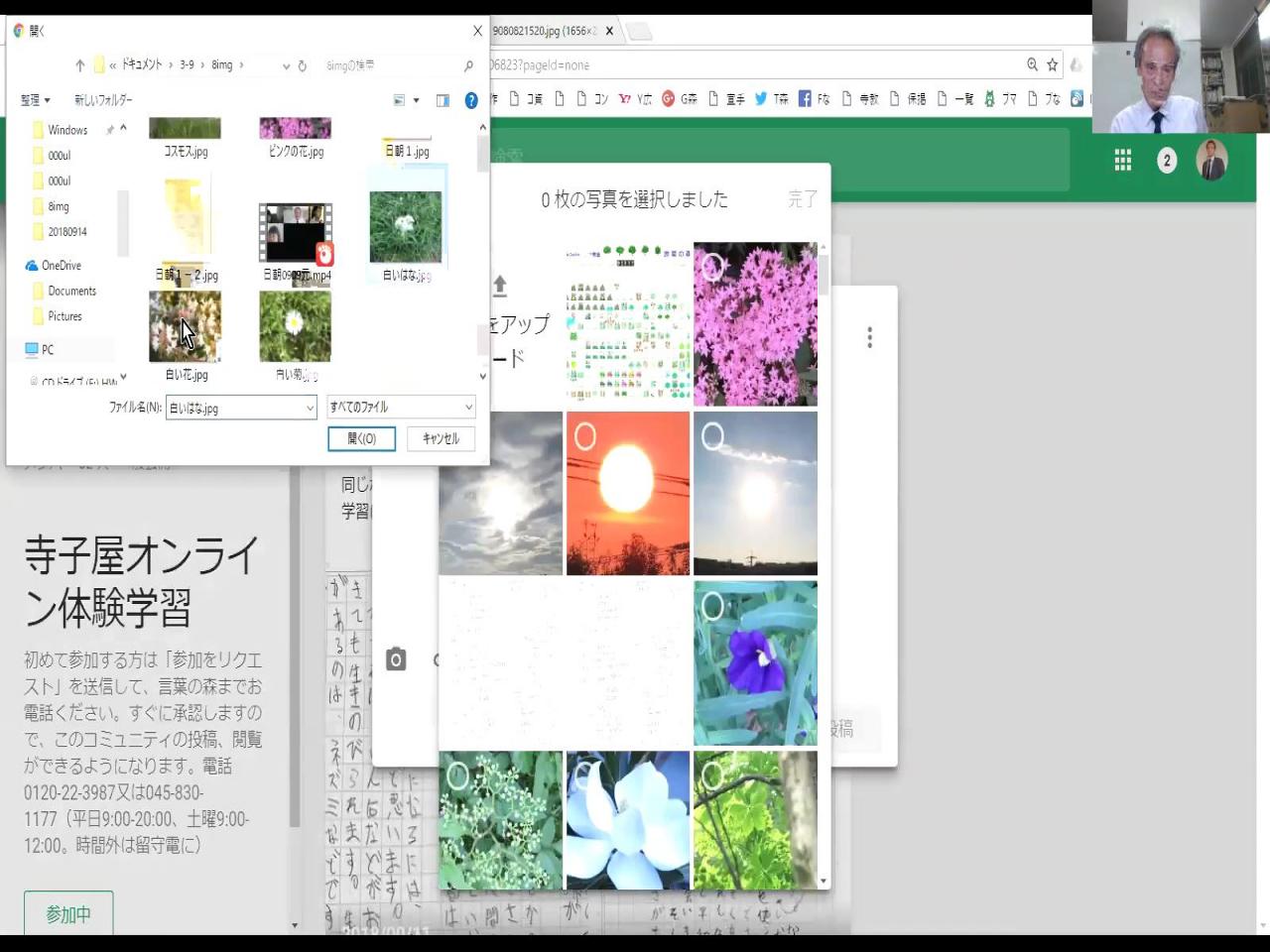Screen dimensions: 1270x952
Task: Select the white buds green leaves photo
Action: coord(501,820)
